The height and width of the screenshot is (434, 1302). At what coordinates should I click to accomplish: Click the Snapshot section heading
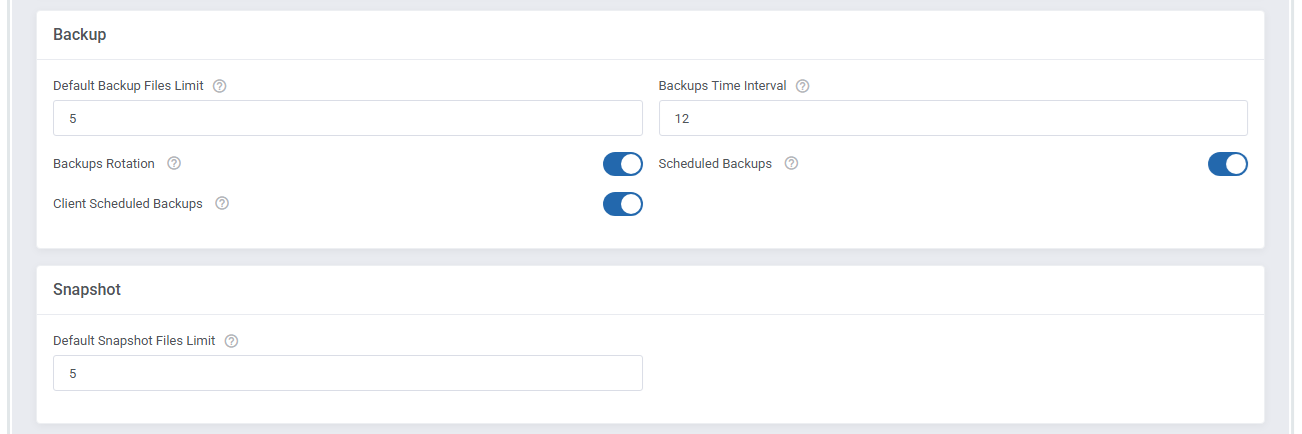point(87,290)
